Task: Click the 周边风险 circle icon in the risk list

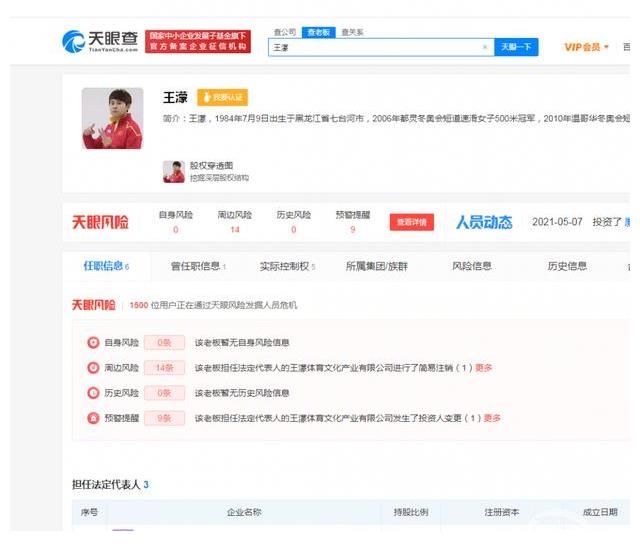Action: (93, 368)
